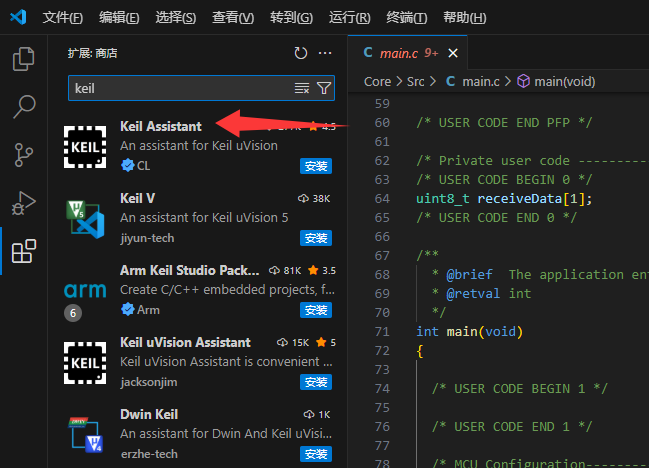Click the Arm Keil Studio 3.5 star rating
The image size is (649, 468).
click(x=322, y=271)
